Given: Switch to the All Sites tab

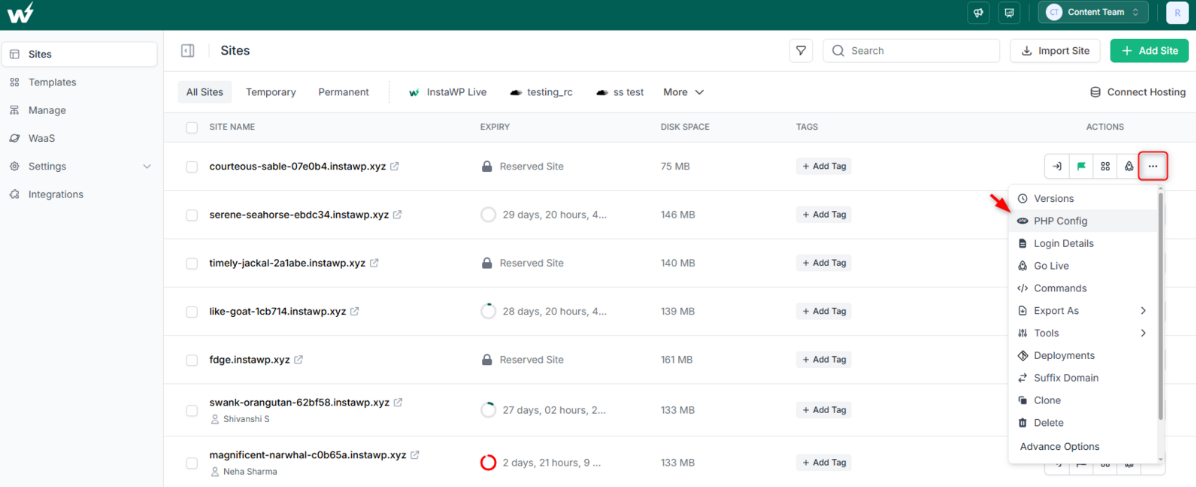Looking at the screenshot, I should pyautogui.click(x=204, y=92).
